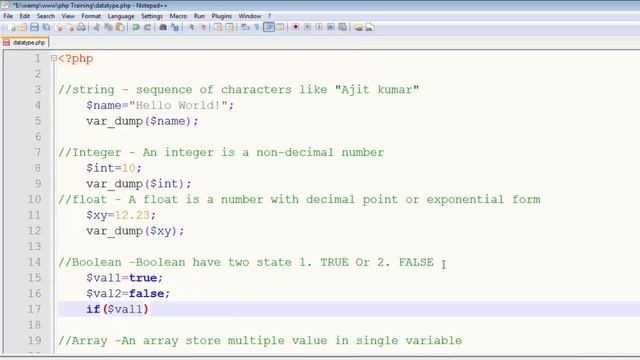Screen dimensions: 640x360
Task: Open the File menu
Action: coord(8,16)
